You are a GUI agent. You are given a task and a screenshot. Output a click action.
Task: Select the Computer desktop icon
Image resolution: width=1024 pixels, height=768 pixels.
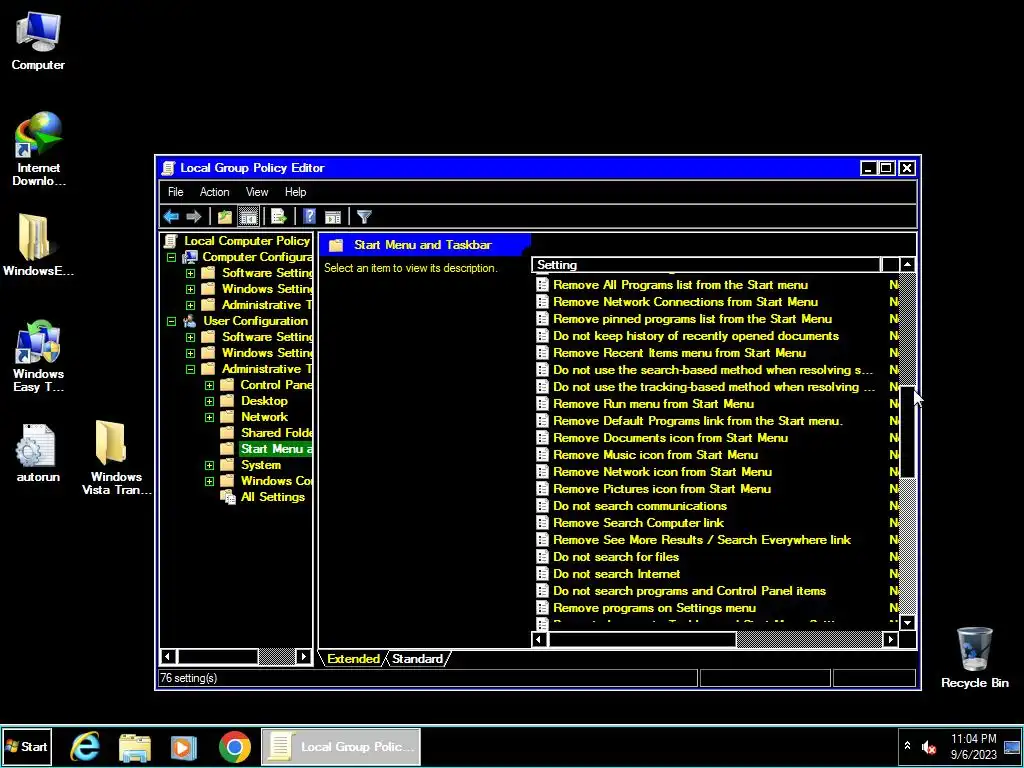(38, 40)
